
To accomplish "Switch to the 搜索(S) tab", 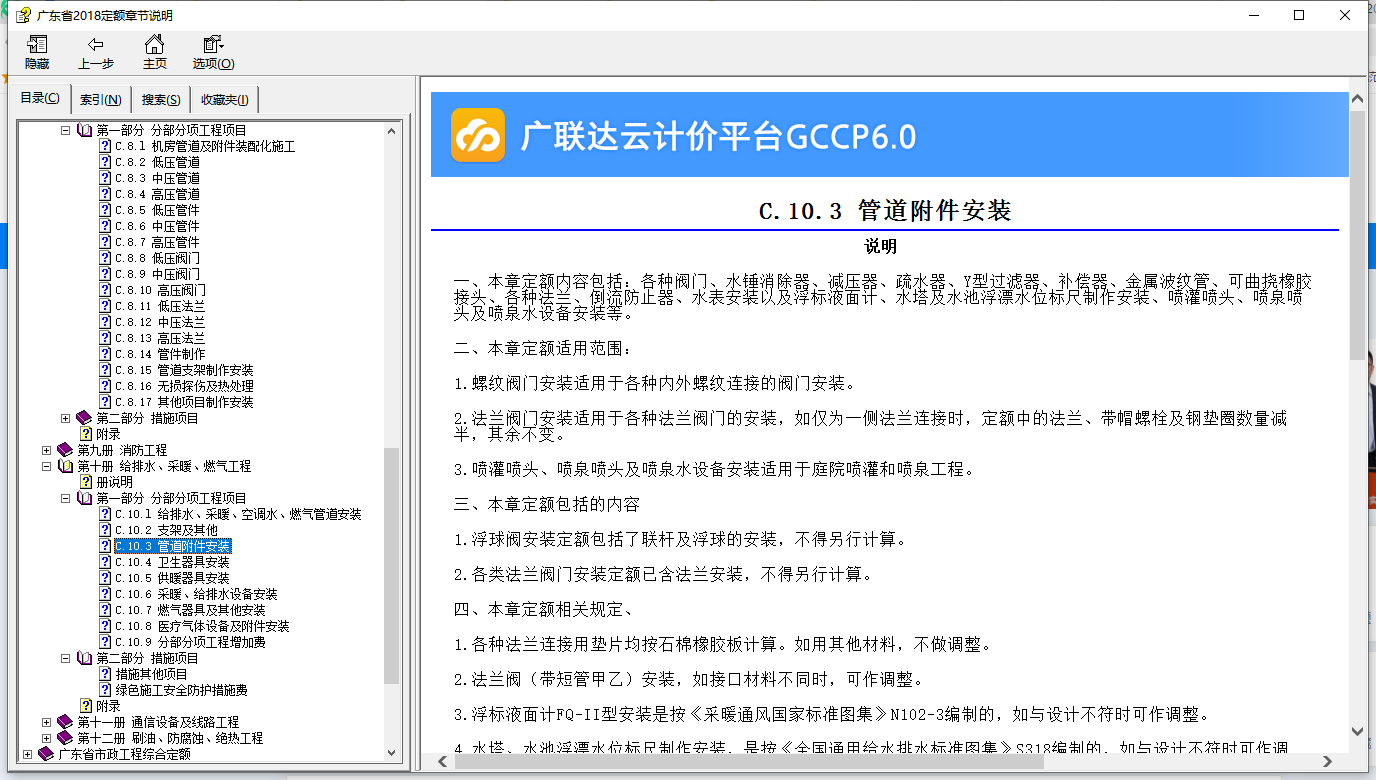I will click(x=161, y=99).
